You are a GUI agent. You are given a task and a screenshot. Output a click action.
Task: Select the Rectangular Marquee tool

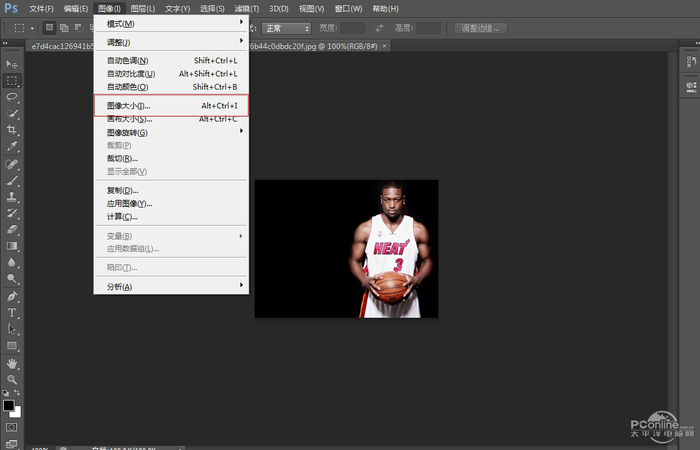click(x=12, y=80)
